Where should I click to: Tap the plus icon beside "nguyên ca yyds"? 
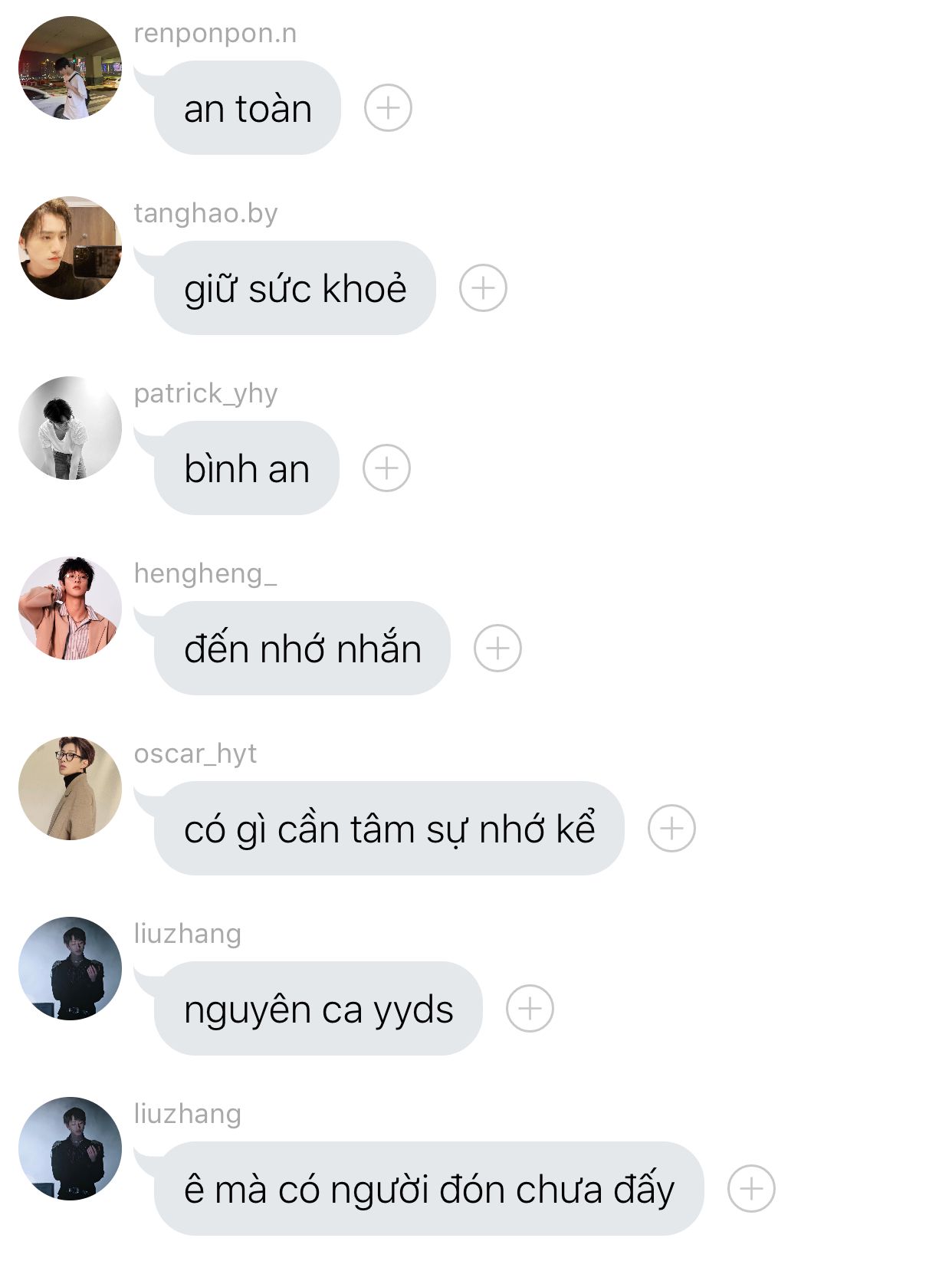coord(530,1009)
